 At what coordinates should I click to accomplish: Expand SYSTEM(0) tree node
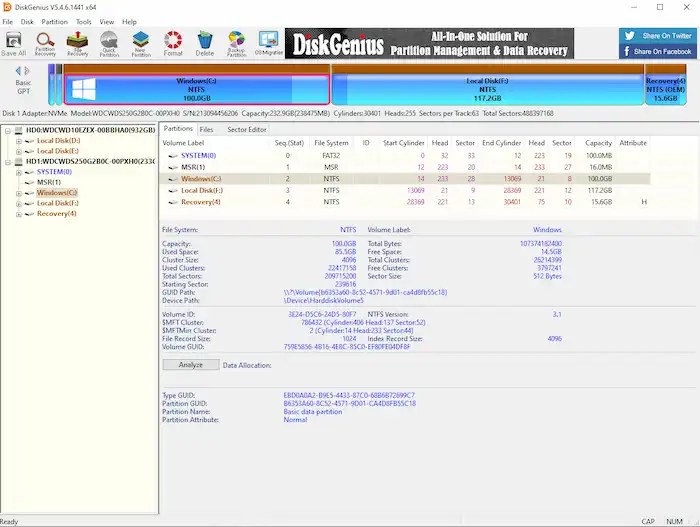19,172
